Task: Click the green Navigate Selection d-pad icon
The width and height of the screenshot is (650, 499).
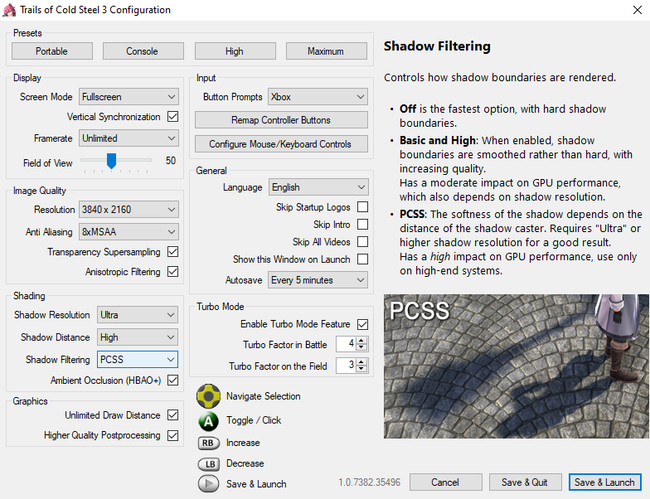Action: (x=208, y=396)
